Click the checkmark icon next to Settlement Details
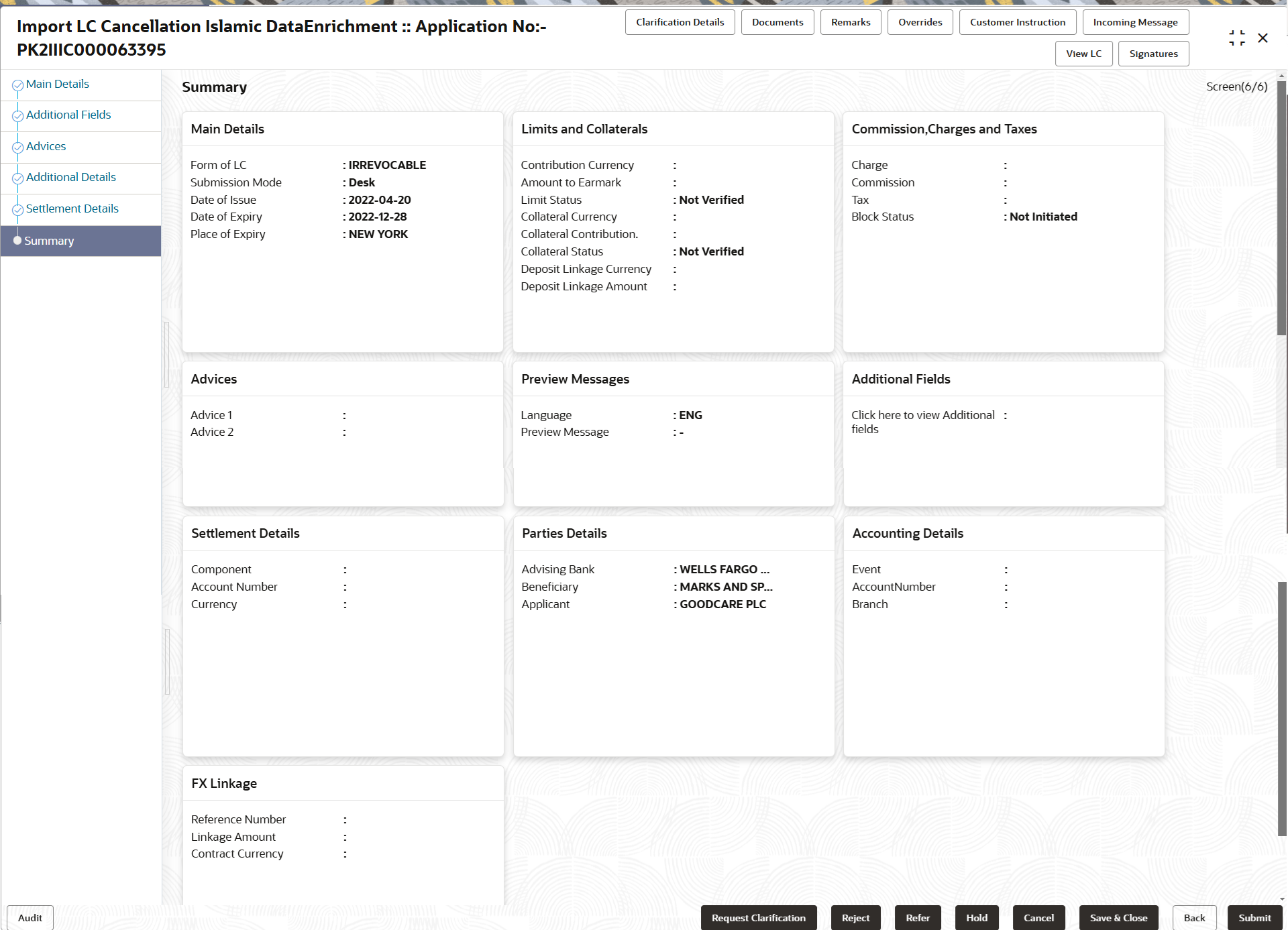 pyautogui.click(x=17, y=208)
